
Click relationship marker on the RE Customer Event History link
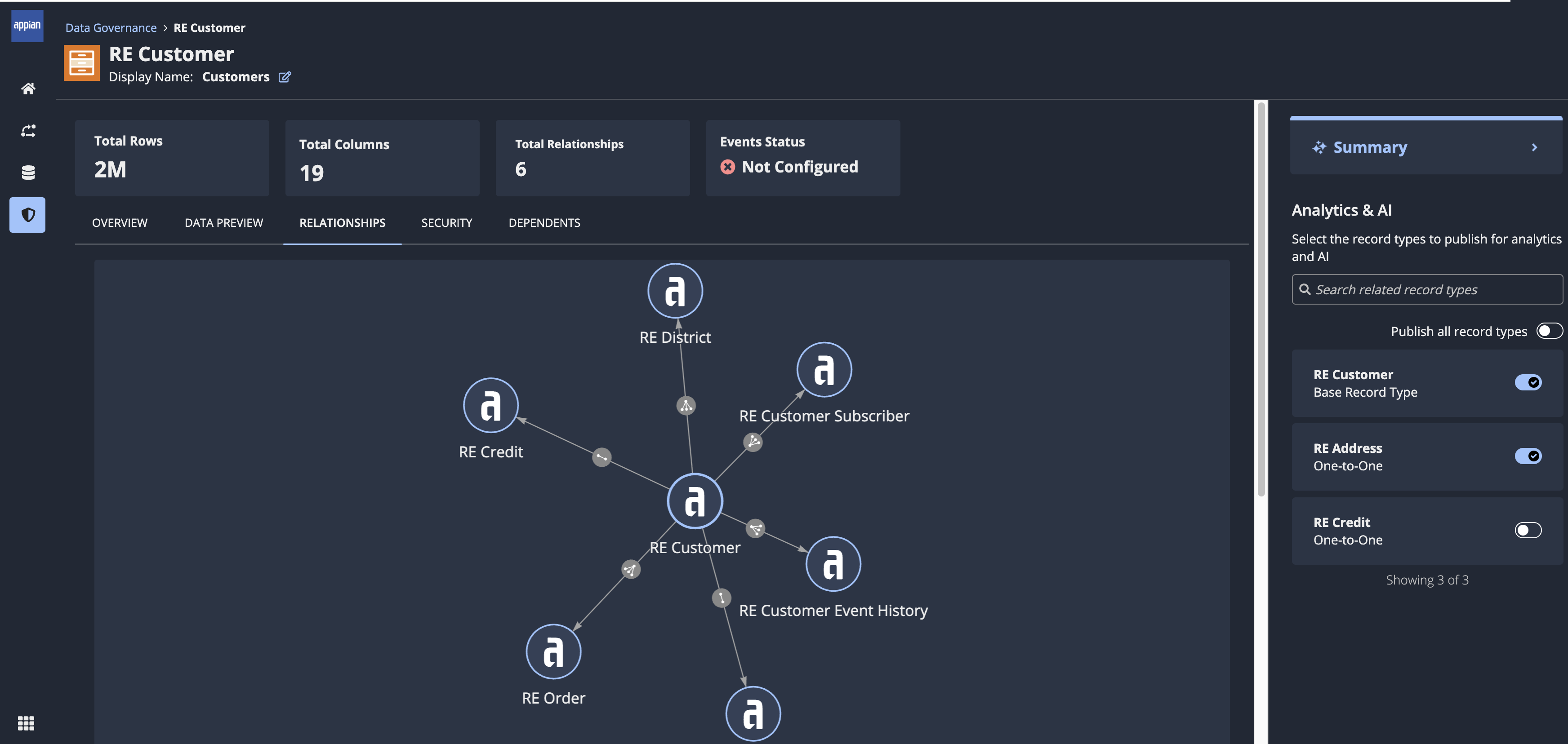coord(755,528)
